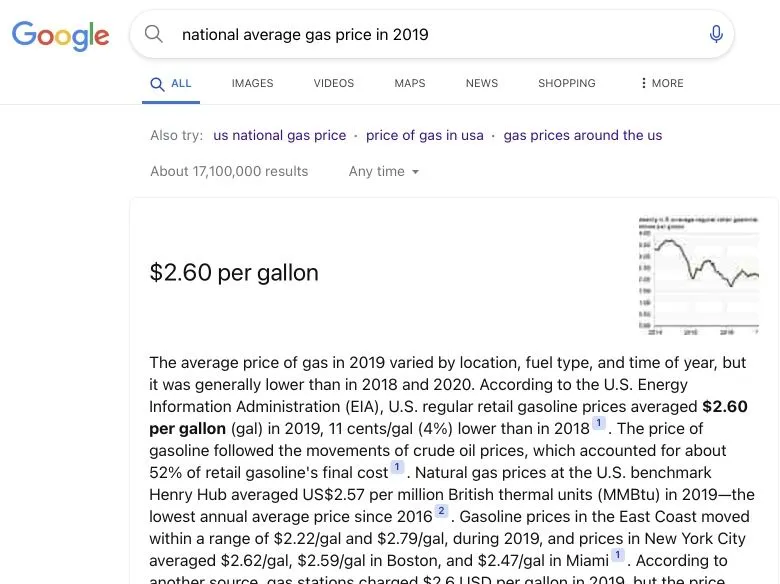Activate voice search microphone icon
This screenshot has height=584, width=780.
[x=716, y=34]
